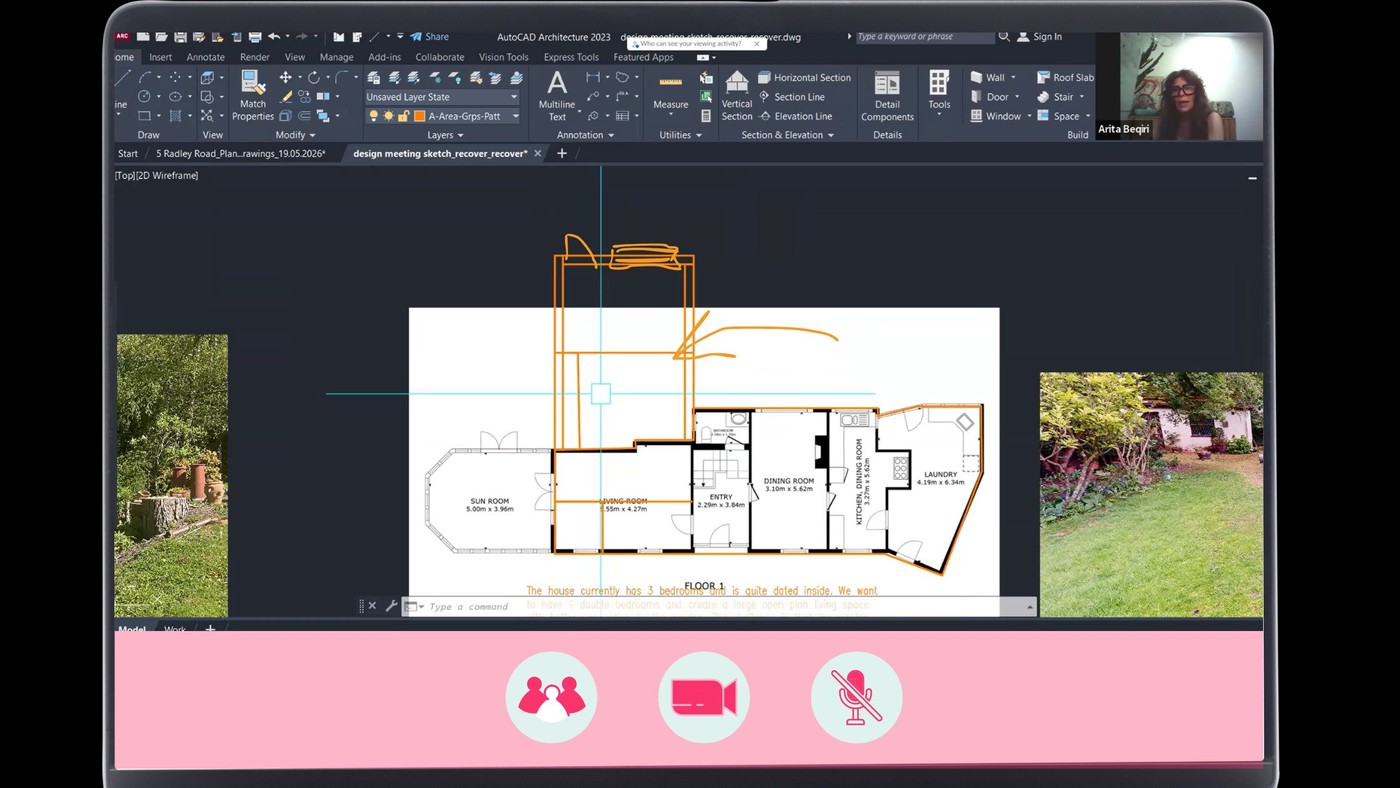
Task: Toggle the microphone mute button
Action: coord(856,697)
